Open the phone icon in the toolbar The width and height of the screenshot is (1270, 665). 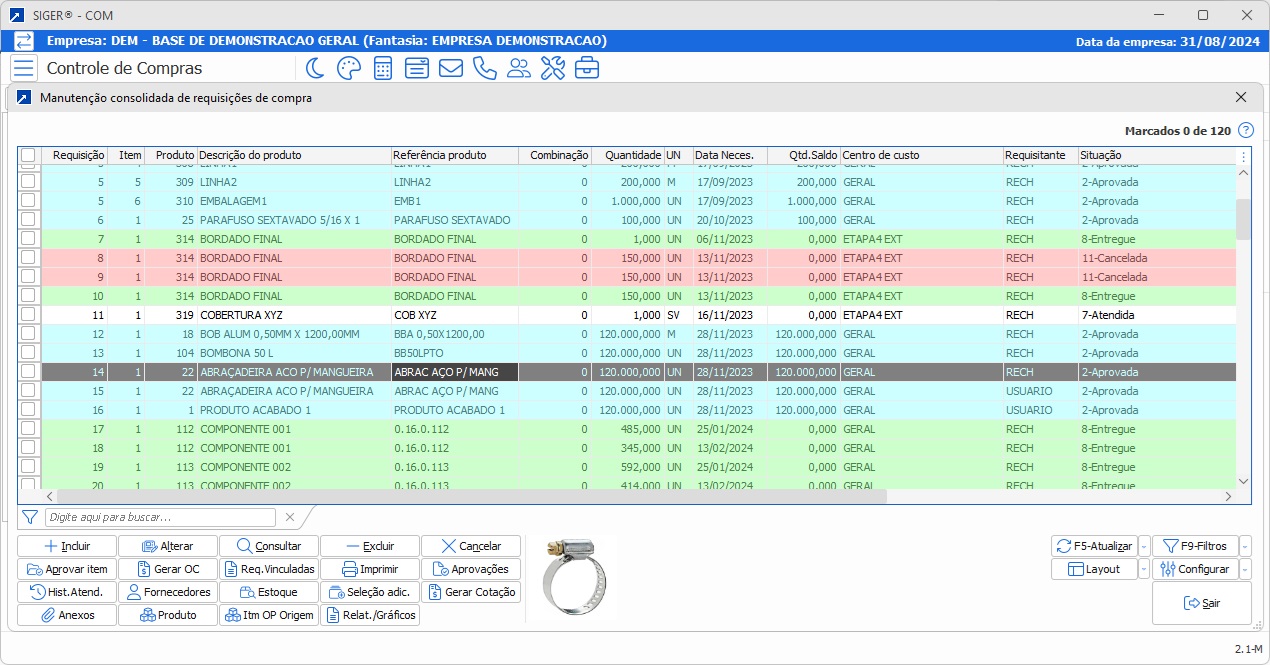pos(484,68)
